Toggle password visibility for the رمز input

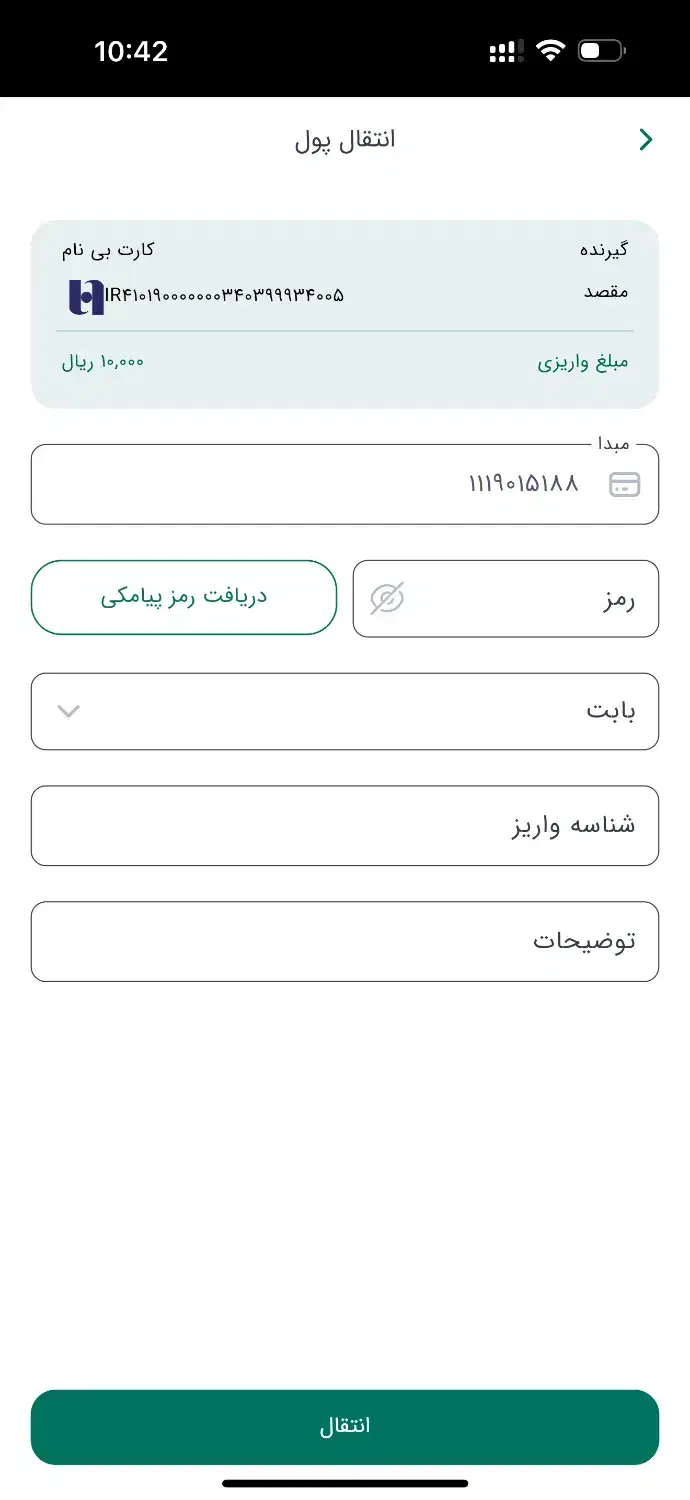pos(385,598)
